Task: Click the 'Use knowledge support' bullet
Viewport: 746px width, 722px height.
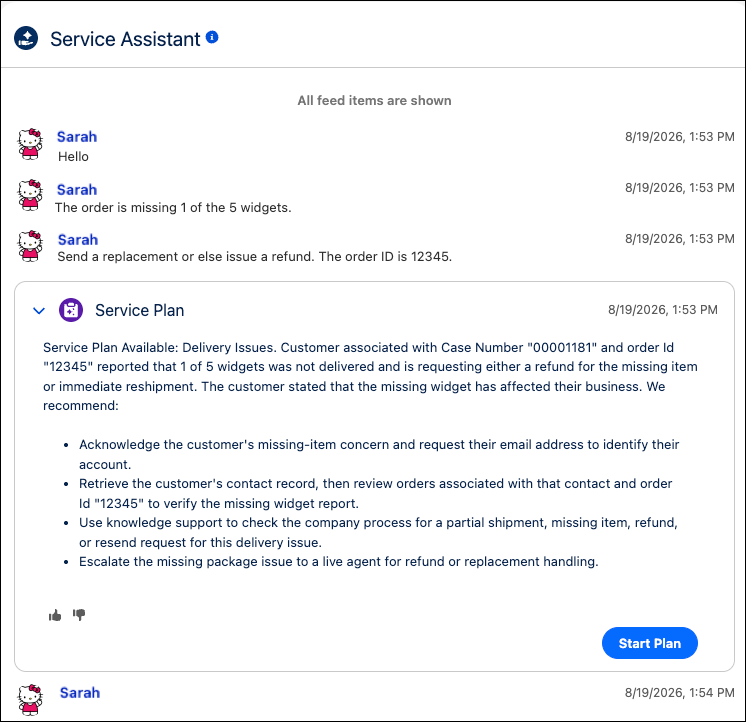Action: (x=378, y=532)
